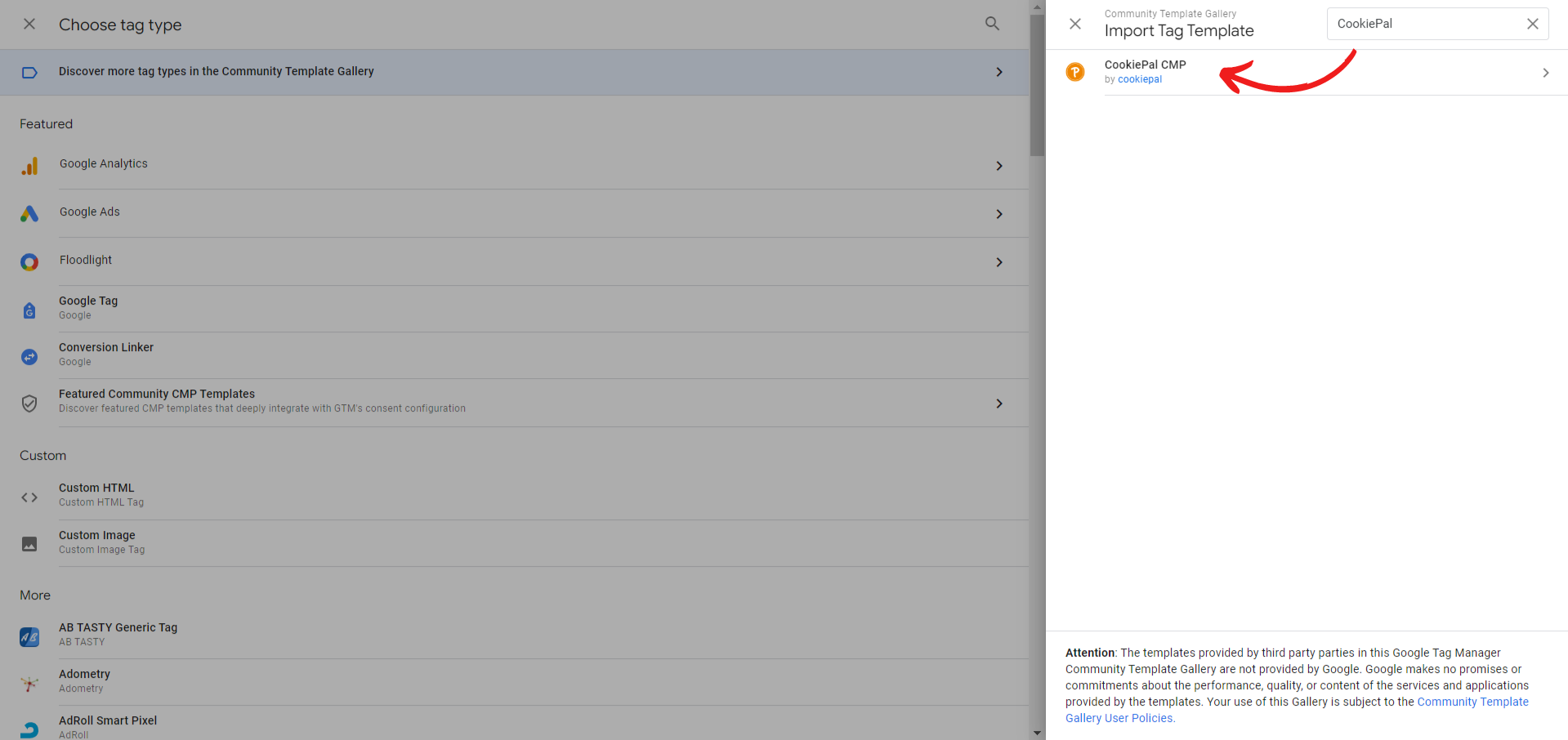Click the AB TASTY Generic Tag icon
This screenshot has width=1568, height=740.
[29, 637]
